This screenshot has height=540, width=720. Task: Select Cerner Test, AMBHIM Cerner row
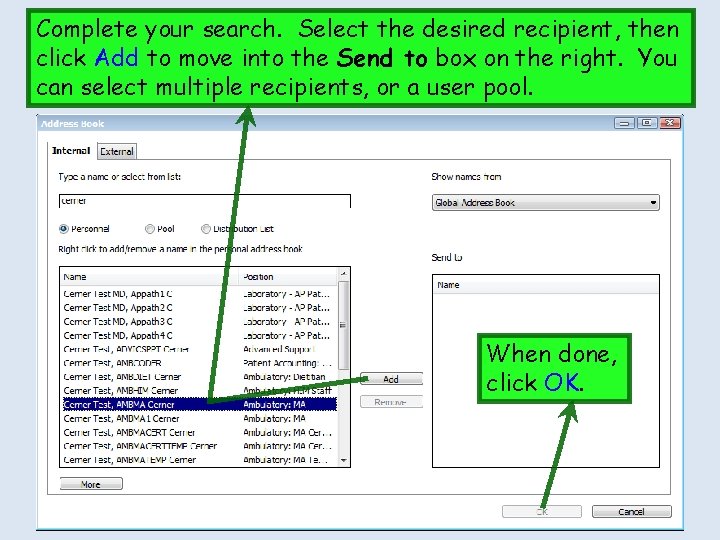click(x=199, y=391)
